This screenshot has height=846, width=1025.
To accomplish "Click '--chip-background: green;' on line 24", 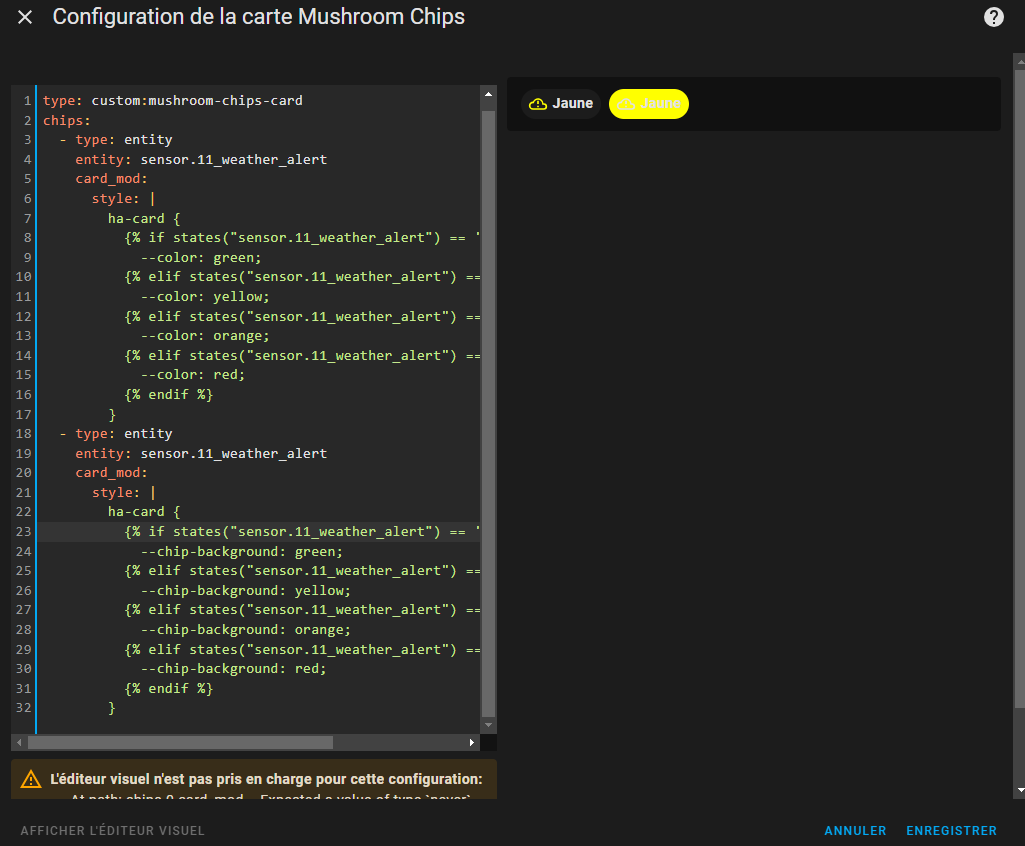I will click(241, 551).
